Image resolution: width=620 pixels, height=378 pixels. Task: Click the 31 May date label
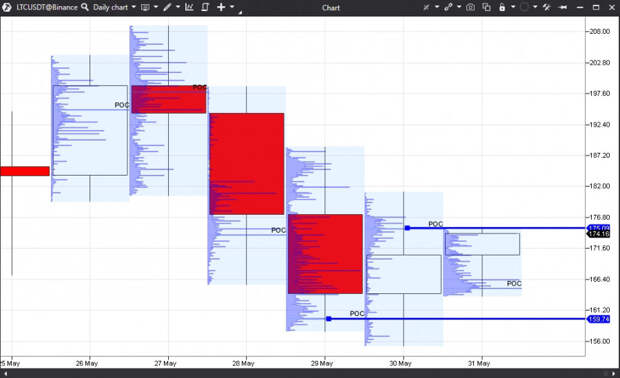coord(479,363)
